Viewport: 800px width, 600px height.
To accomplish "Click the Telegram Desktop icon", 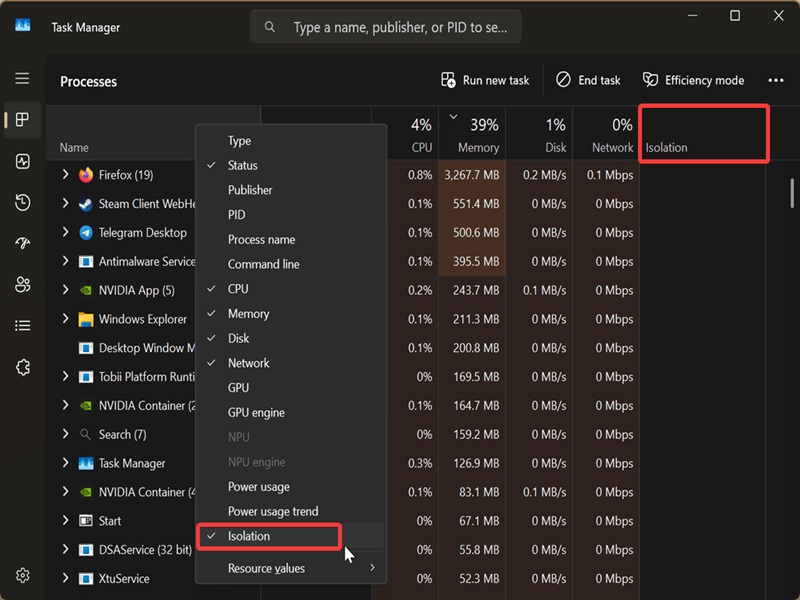I will [86, 233].
